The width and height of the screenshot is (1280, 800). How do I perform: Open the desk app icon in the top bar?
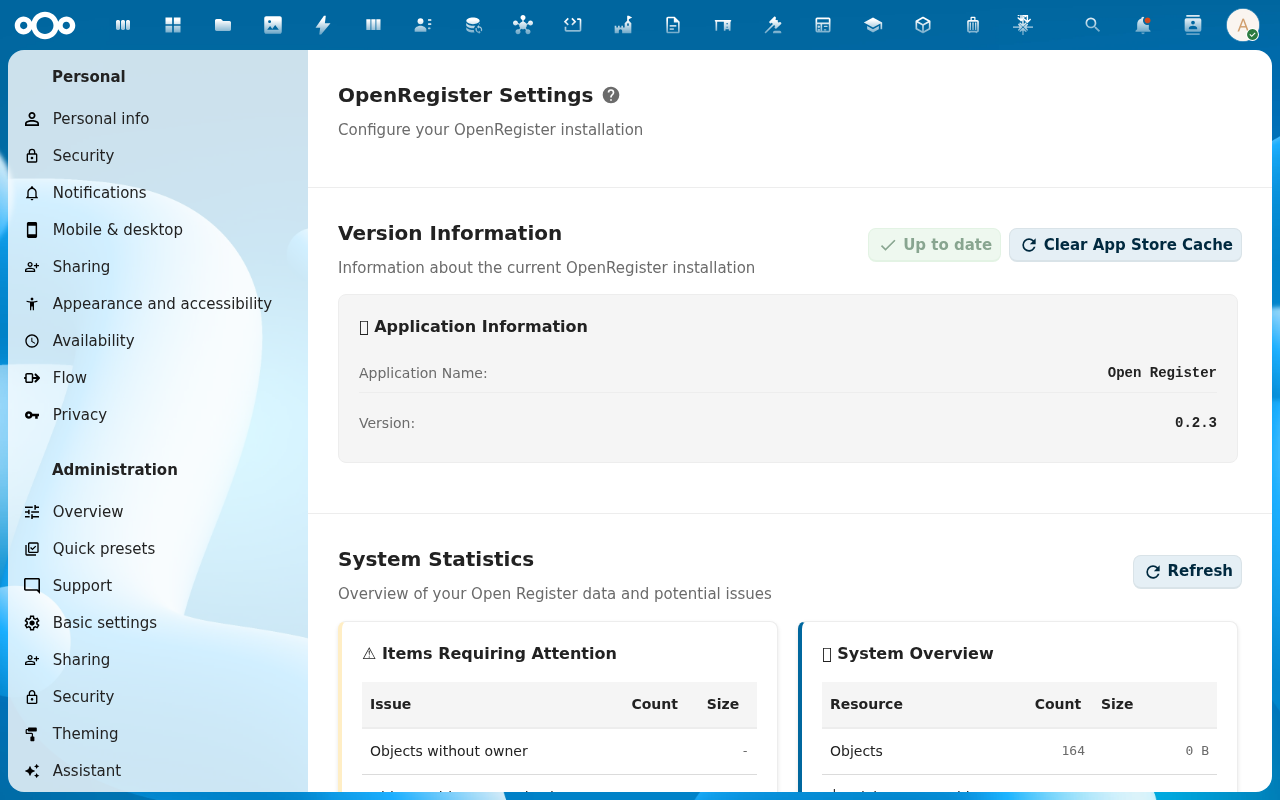[x=723, y=25]
